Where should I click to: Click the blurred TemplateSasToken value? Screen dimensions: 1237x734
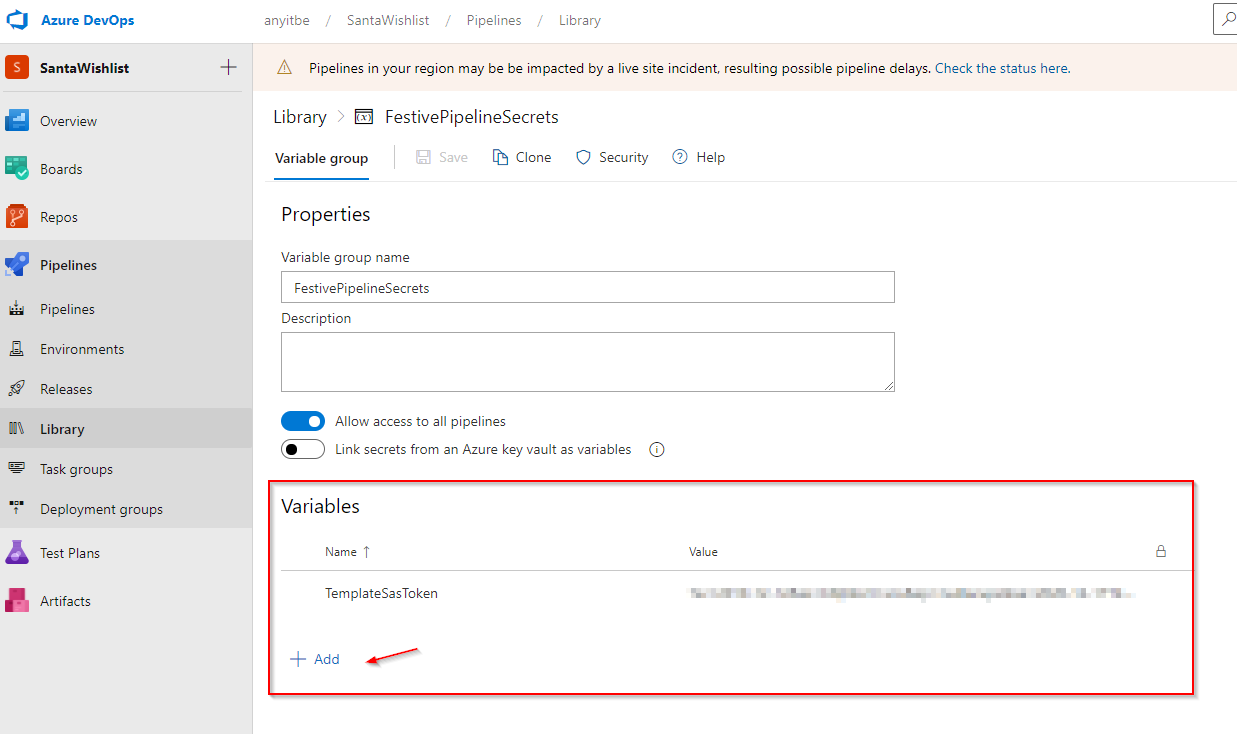(911, 594)
